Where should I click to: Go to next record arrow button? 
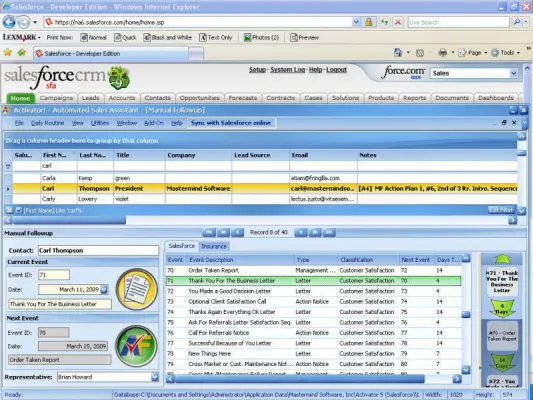tap(301, 232)
